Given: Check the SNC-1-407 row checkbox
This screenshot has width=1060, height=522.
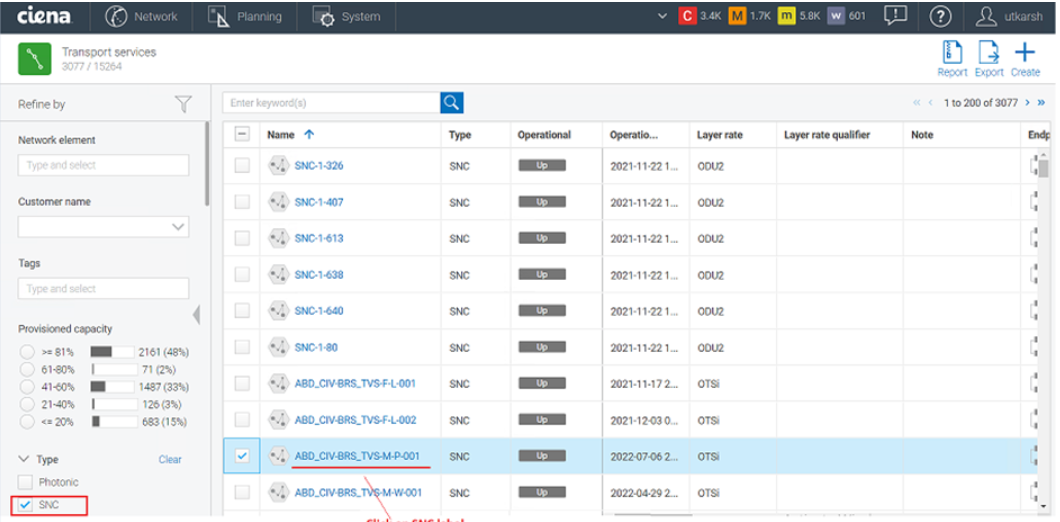Looking at the screenshot, I should 242,201.
